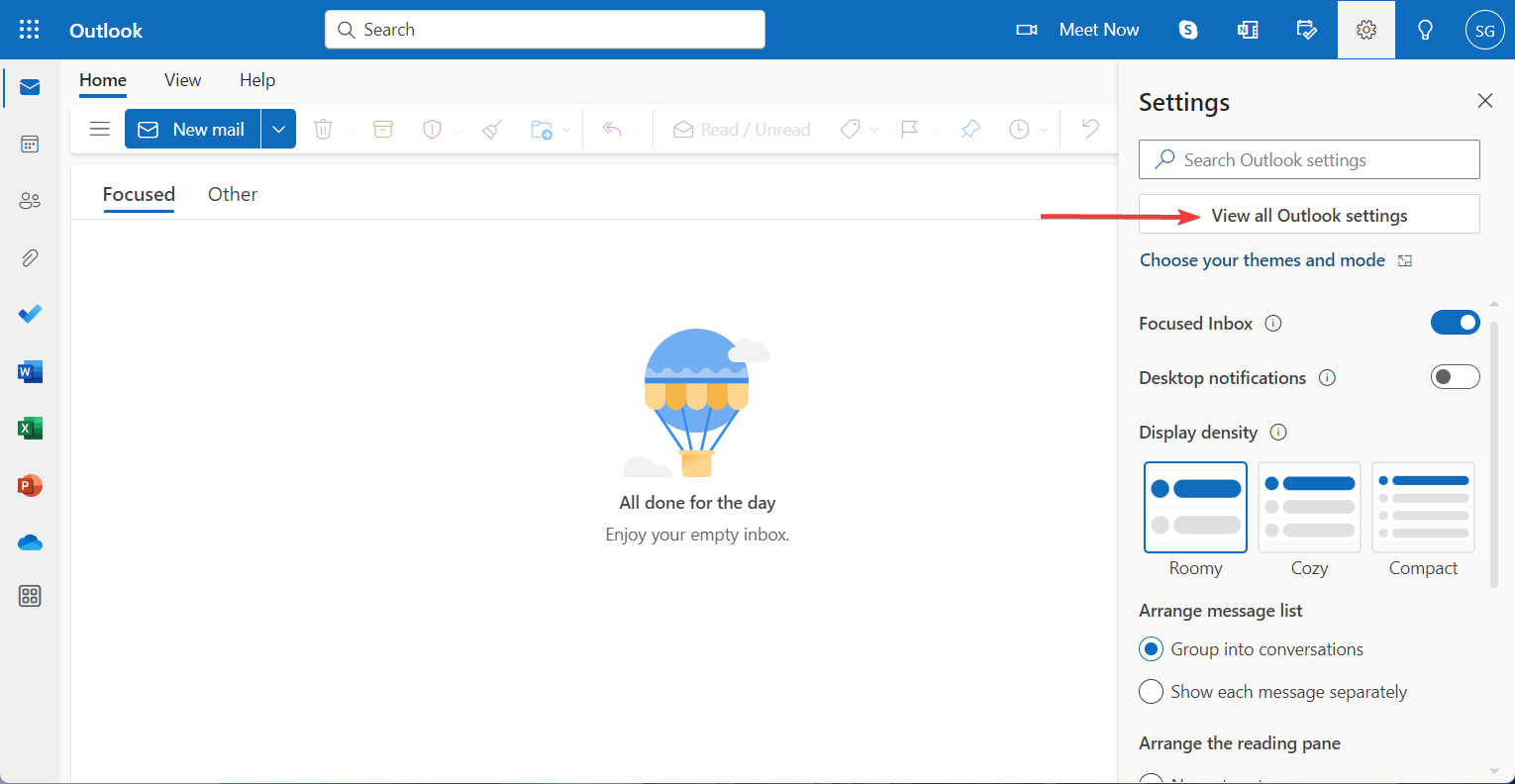The height and width of the screenshot is (784, 1515).
Task: Open the To Do checkmark icon
Action: (x=30, y=314)
